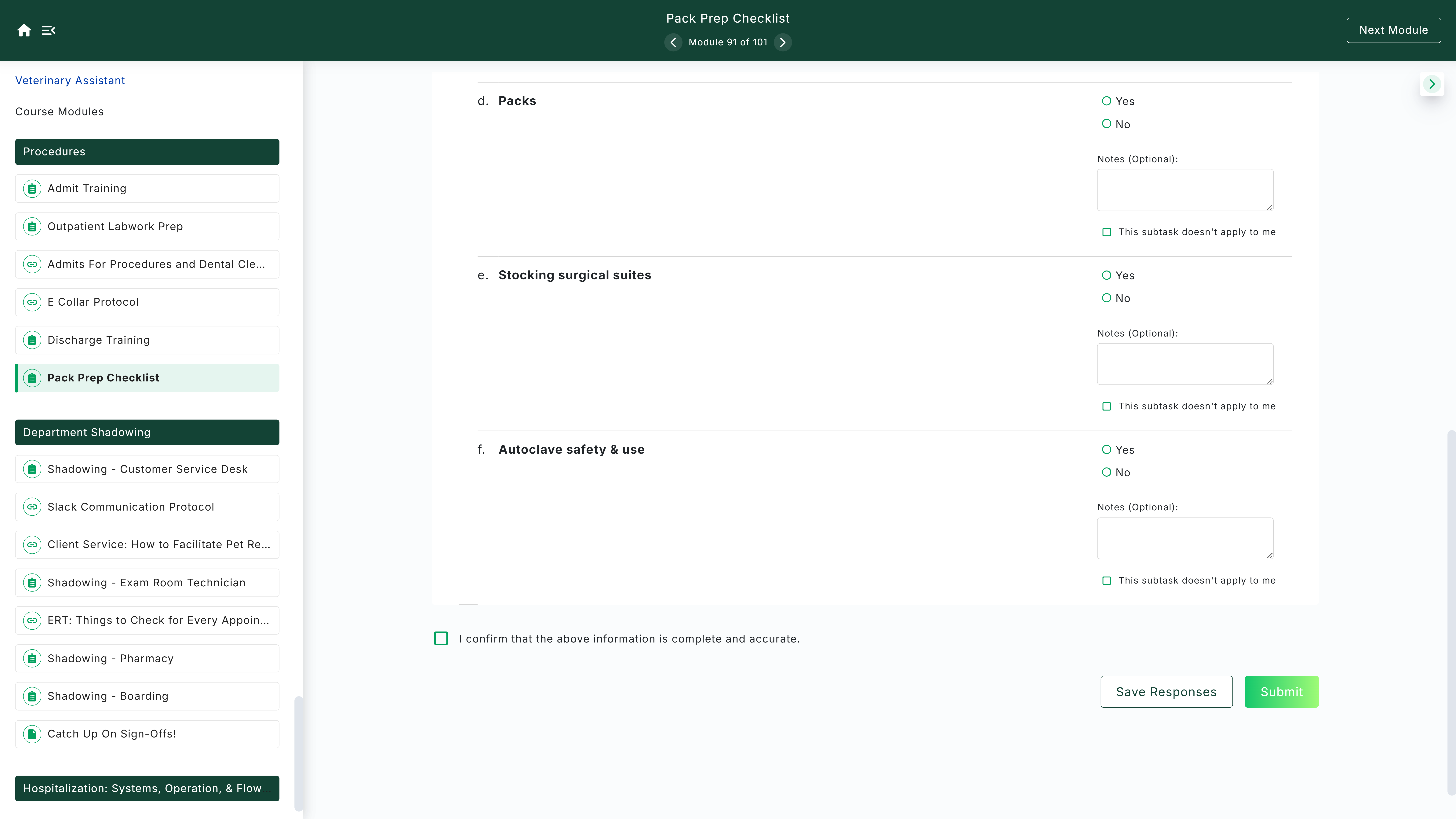Image resolution: width=1456 pixels, height=819 pixels.
Task: Select No for Autoclave safety & use
Action: coord(1107,472)
